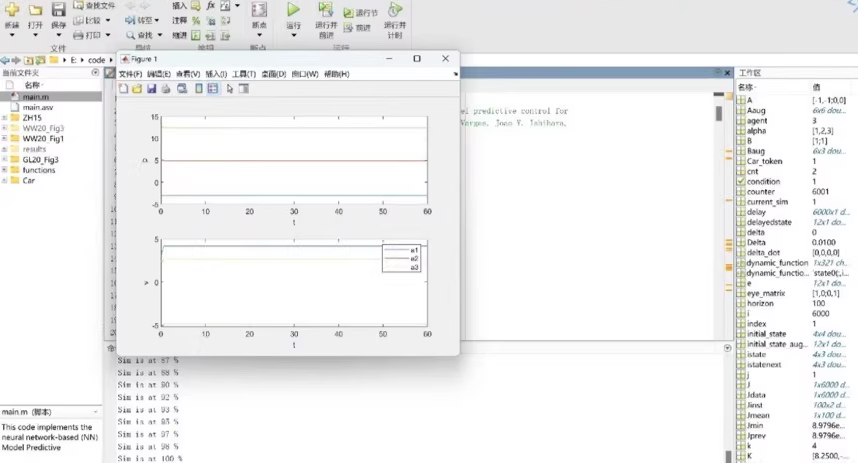
Task: Open the dropdown arrow under New (新建)
Action: point(12,36)
